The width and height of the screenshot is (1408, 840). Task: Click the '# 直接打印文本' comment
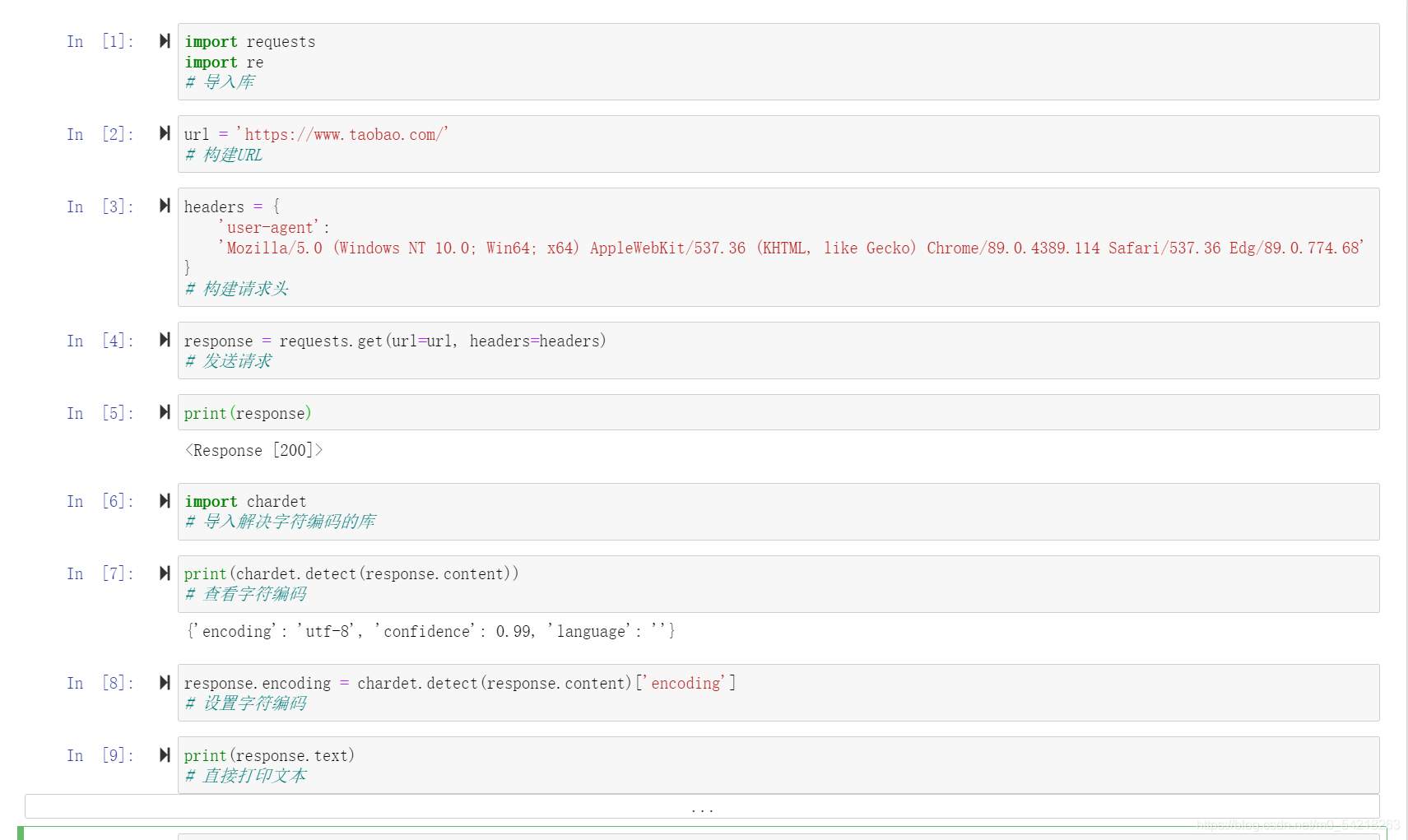pos(246,776)
